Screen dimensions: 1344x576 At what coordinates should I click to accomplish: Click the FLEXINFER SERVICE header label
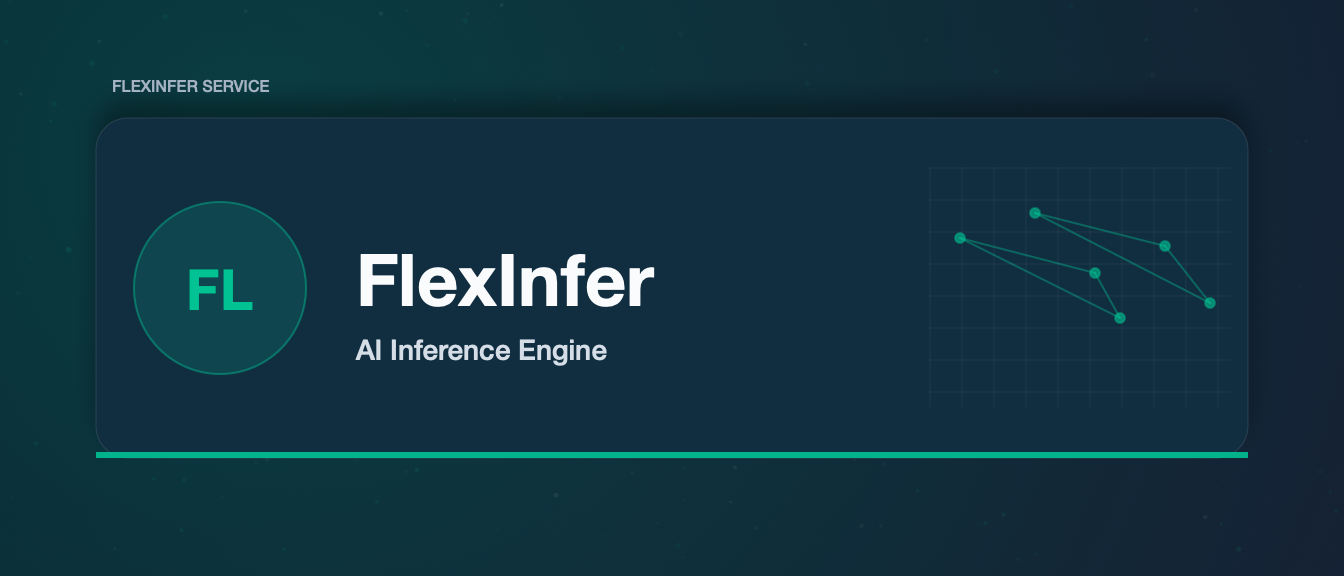pyautogui.click(x=191, y=86)
